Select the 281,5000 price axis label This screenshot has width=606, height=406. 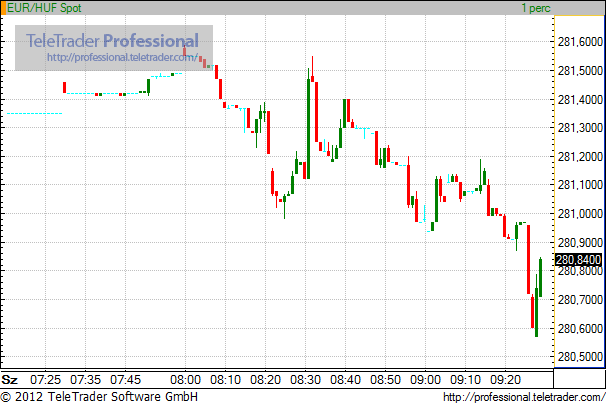pyautogui.click(x=580, y=71)
